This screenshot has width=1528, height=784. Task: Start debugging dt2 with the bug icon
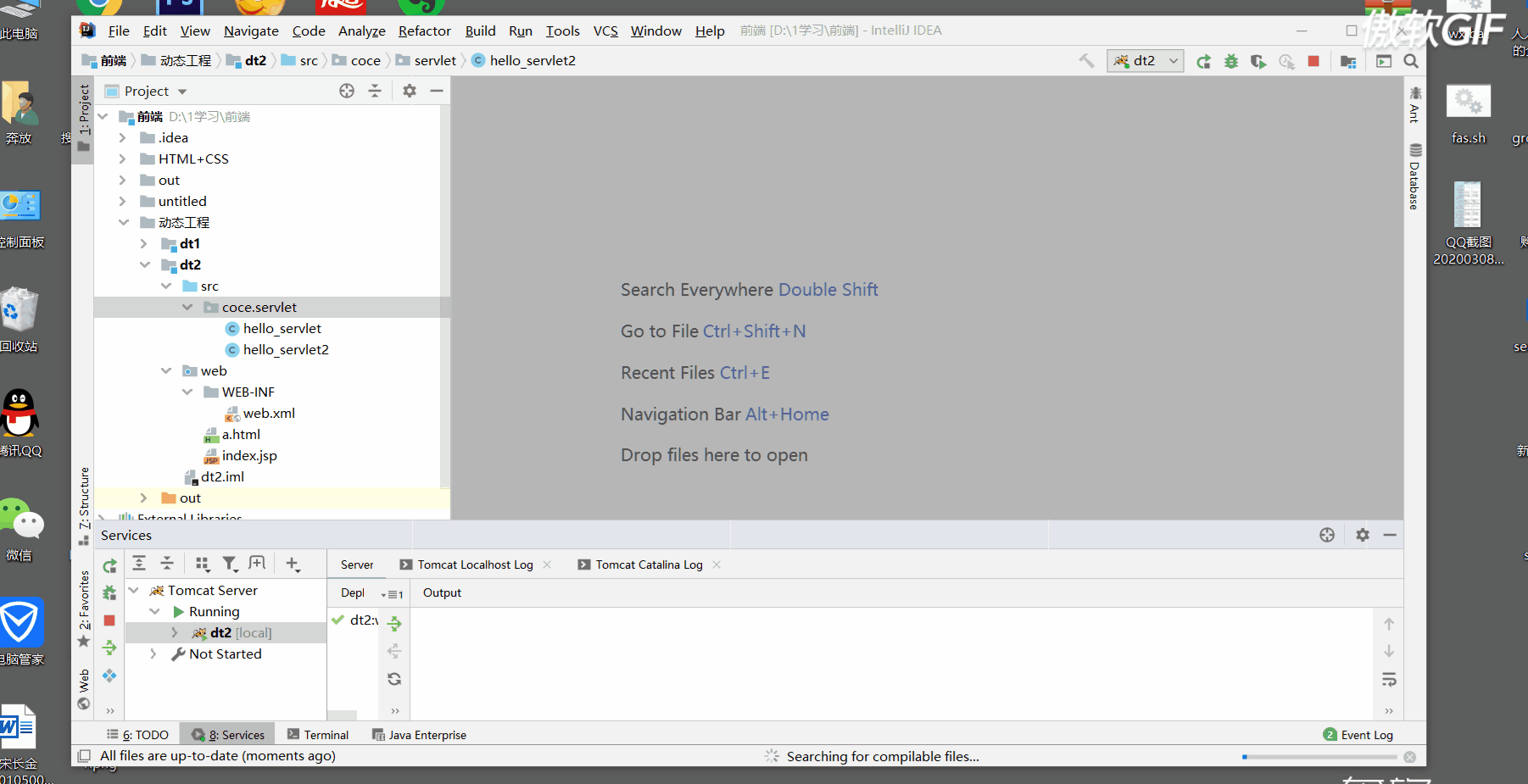[x=1231, y=61]
